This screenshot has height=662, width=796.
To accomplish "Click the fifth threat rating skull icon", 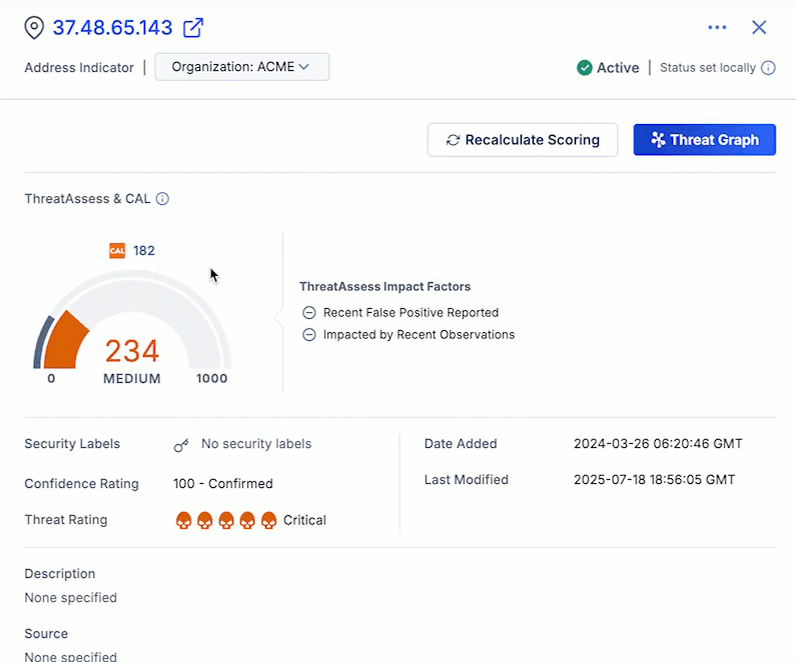I will (269, 520).
